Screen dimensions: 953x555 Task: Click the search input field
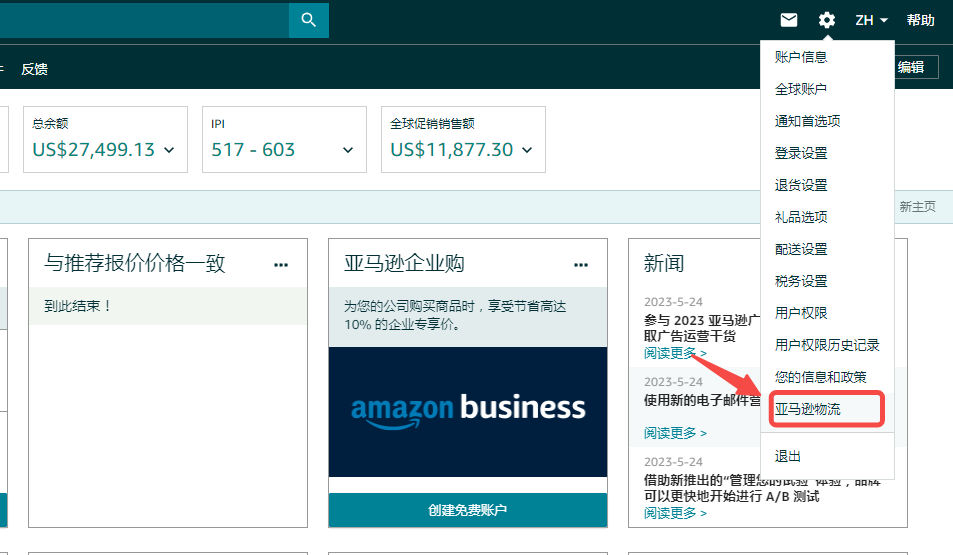tap(144, 20)
